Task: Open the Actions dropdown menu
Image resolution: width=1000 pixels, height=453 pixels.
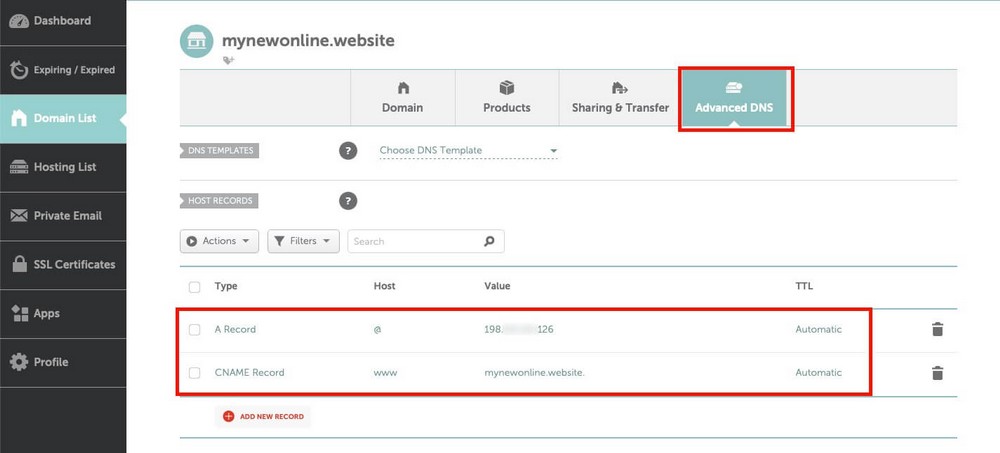Action: click(x=219, y=241)
